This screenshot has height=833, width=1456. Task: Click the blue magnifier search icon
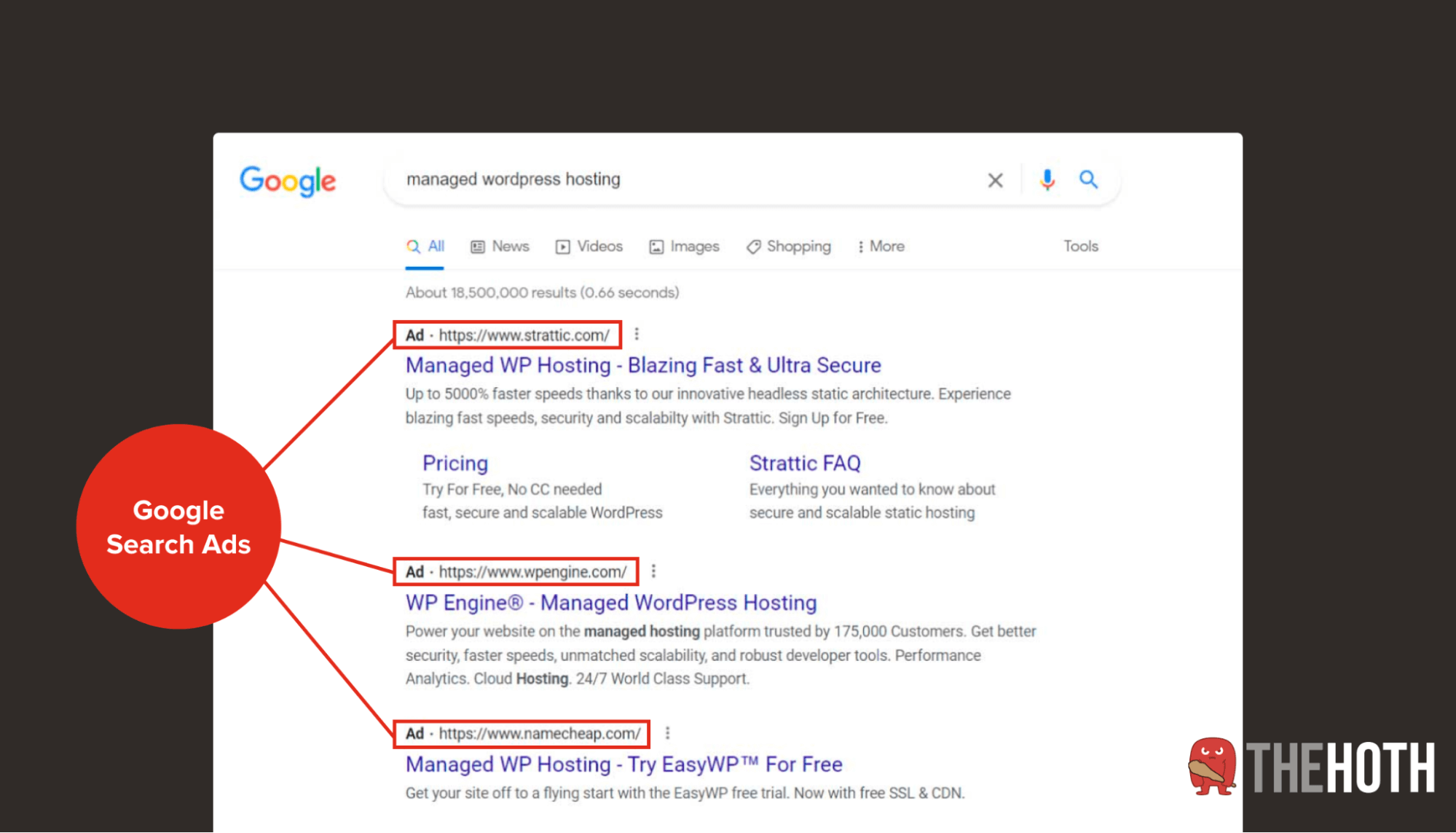pyautogui.click(x=1088, y=179)
